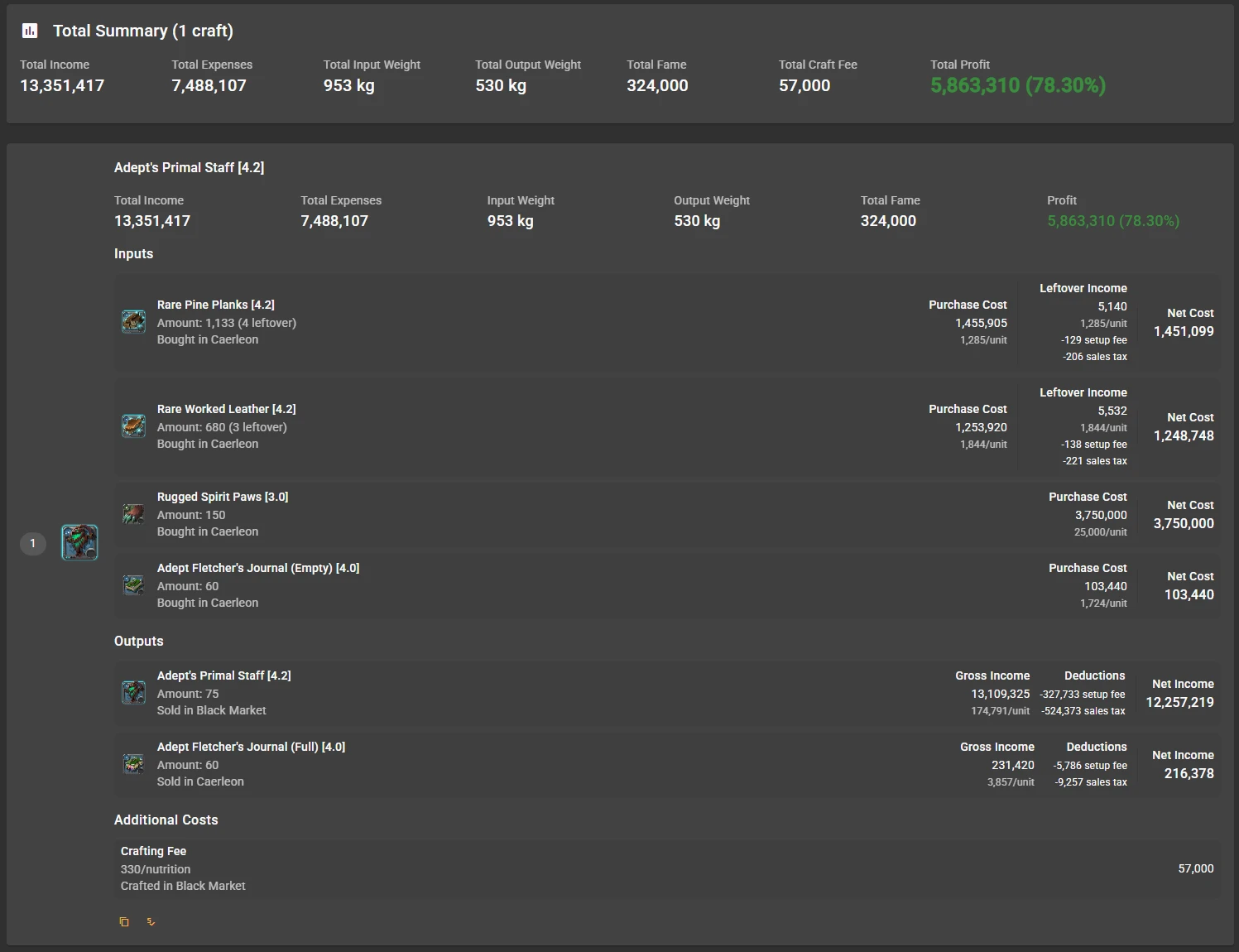Click the craft number 1 badge
Viewport: 1239px width, 952px height.
point(33,543)
